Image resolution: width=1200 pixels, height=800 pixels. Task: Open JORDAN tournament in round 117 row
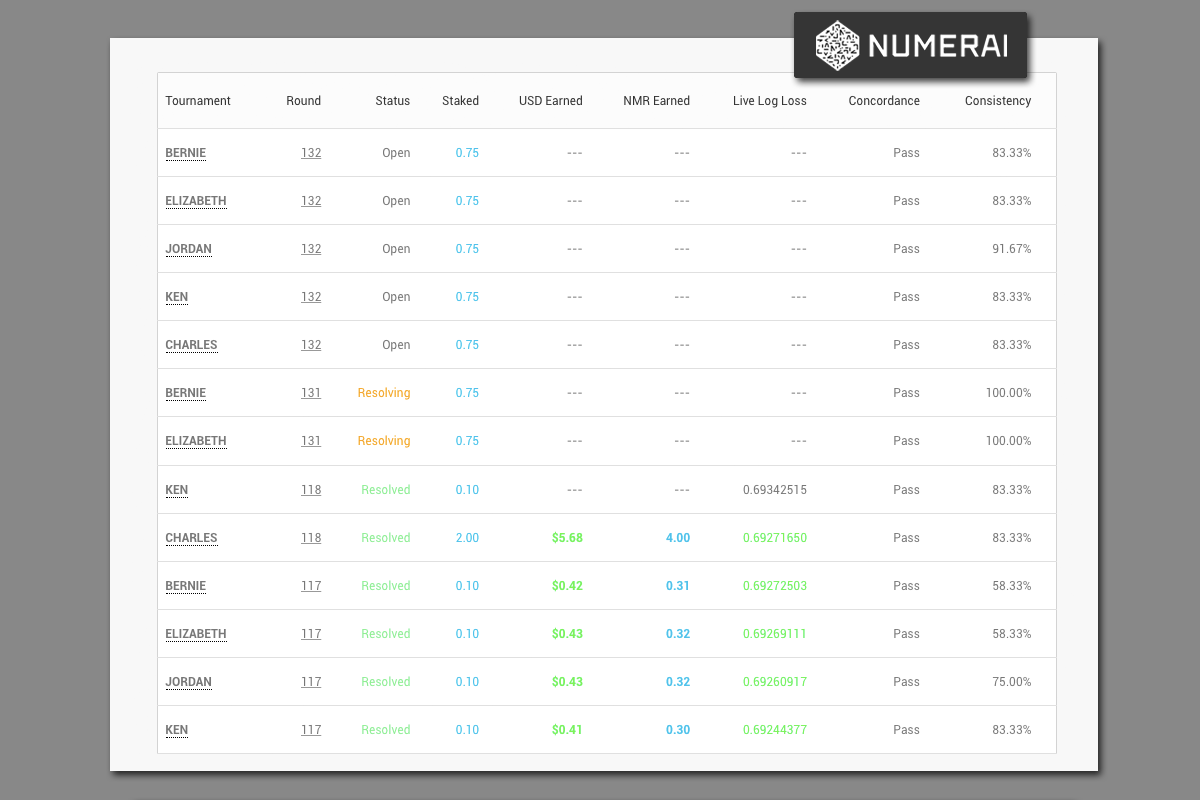tap(189, 682)
